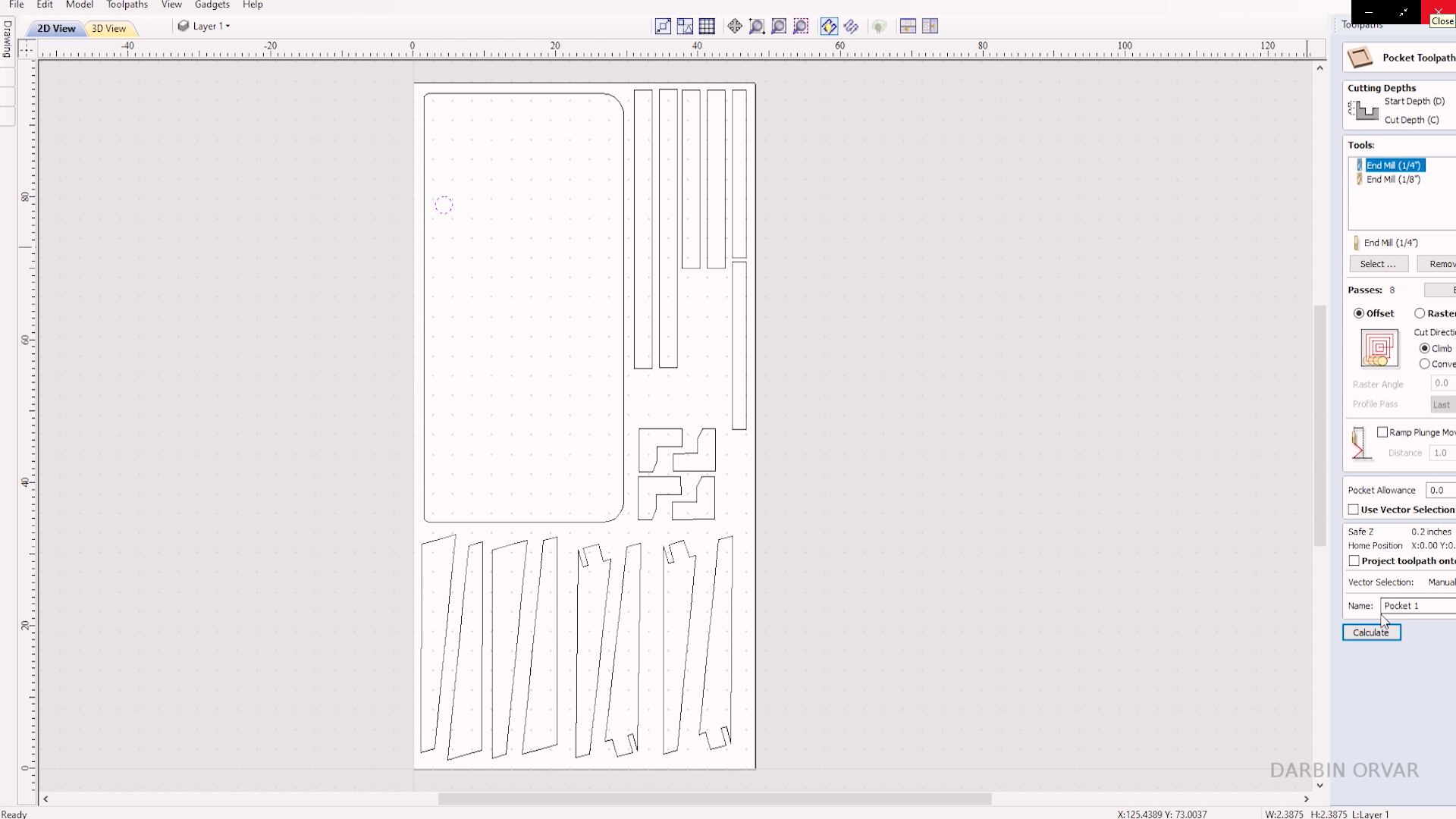
Task: Click the scroll down arrow
Action: click(x=1319, y=786)
